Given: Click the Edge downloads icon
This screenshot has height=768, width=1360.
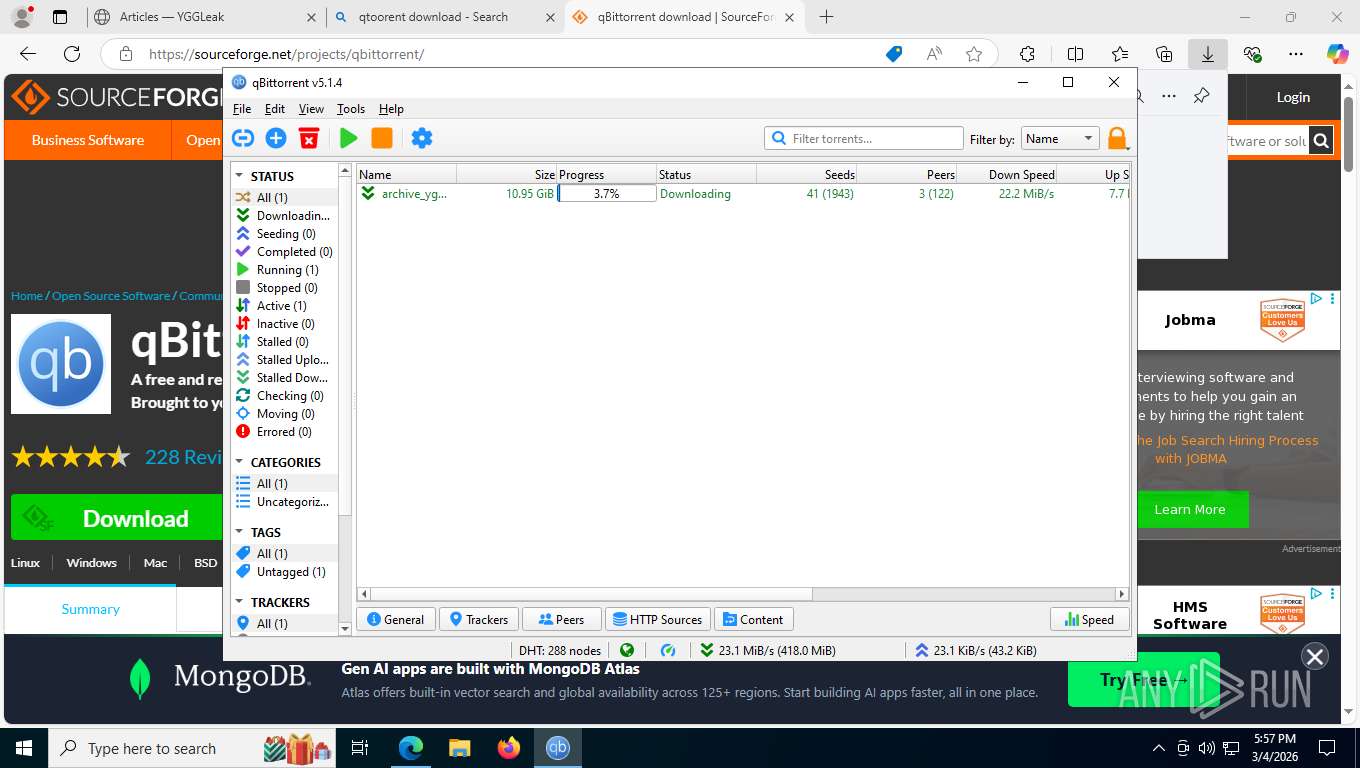Looking at the screenshot, I should click(x=1208, y=54).
